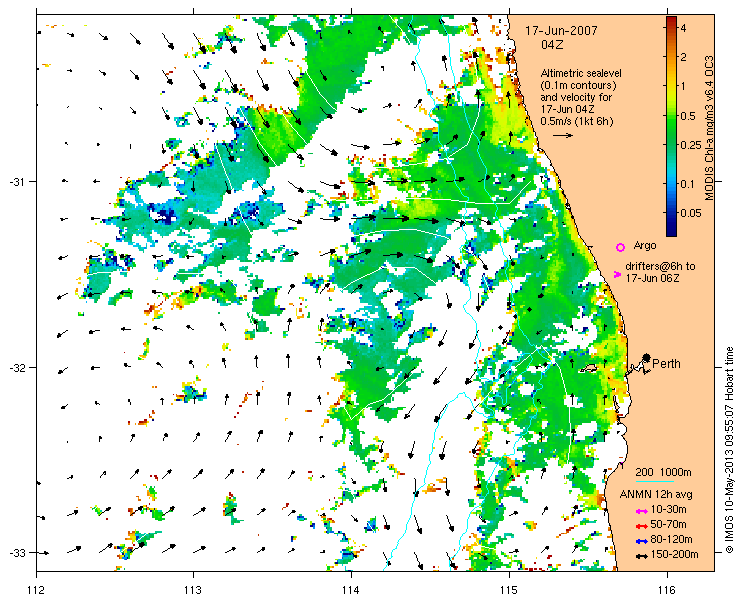
Task: Click the velocity scale reference arrow
Action: coord(563,135)
